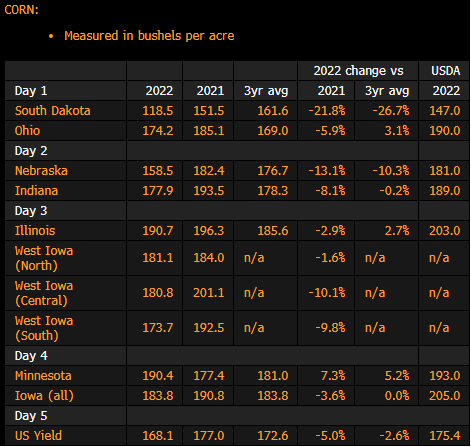Click West Iowa (North) row label
The image size is (471, 447).
pos(44,258)
